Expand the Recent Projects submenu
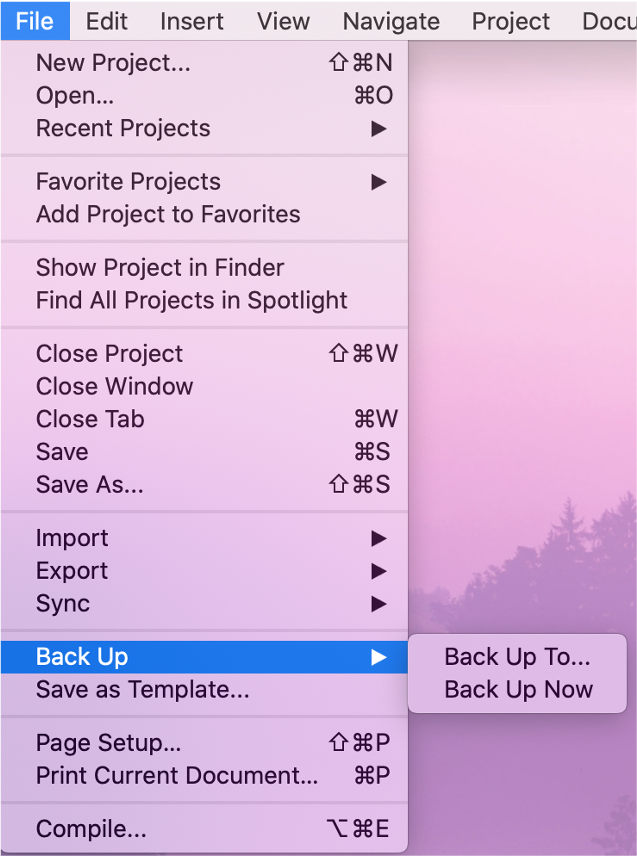The width and height of the screenshot is (637, 856). point(204,128)
